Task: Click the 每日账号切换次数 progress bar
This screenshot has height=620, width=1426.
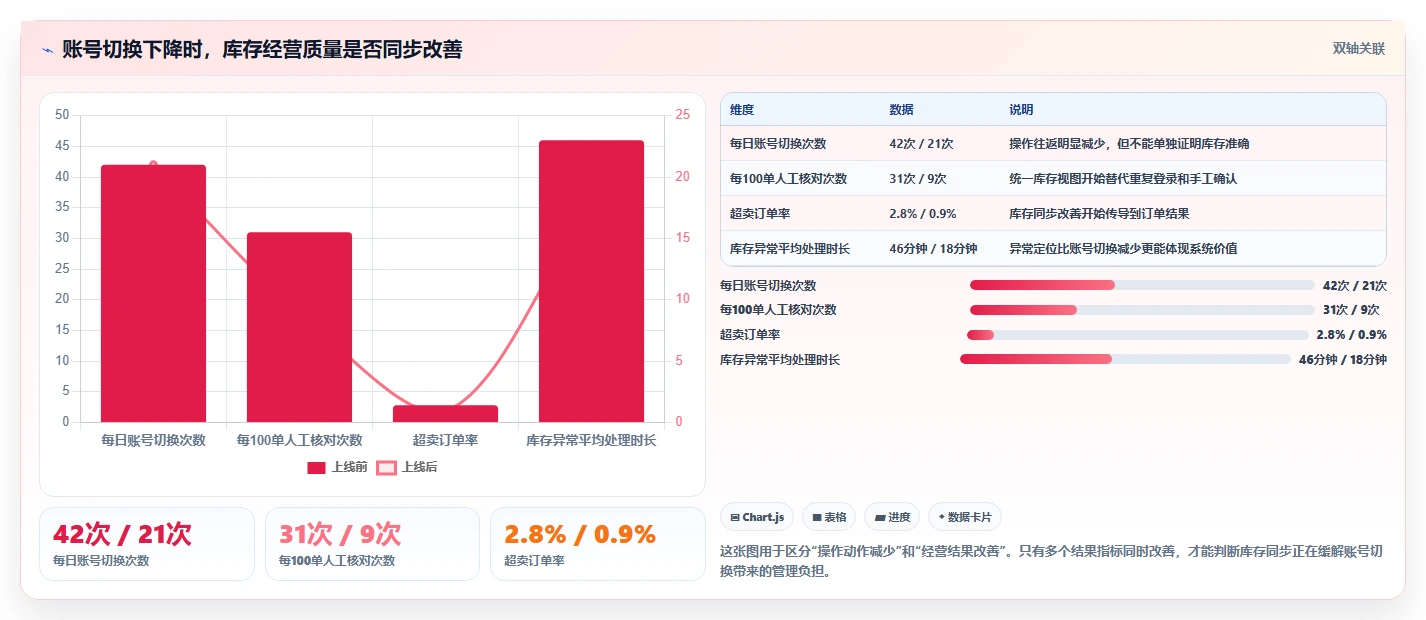Action: (1142, 285)
